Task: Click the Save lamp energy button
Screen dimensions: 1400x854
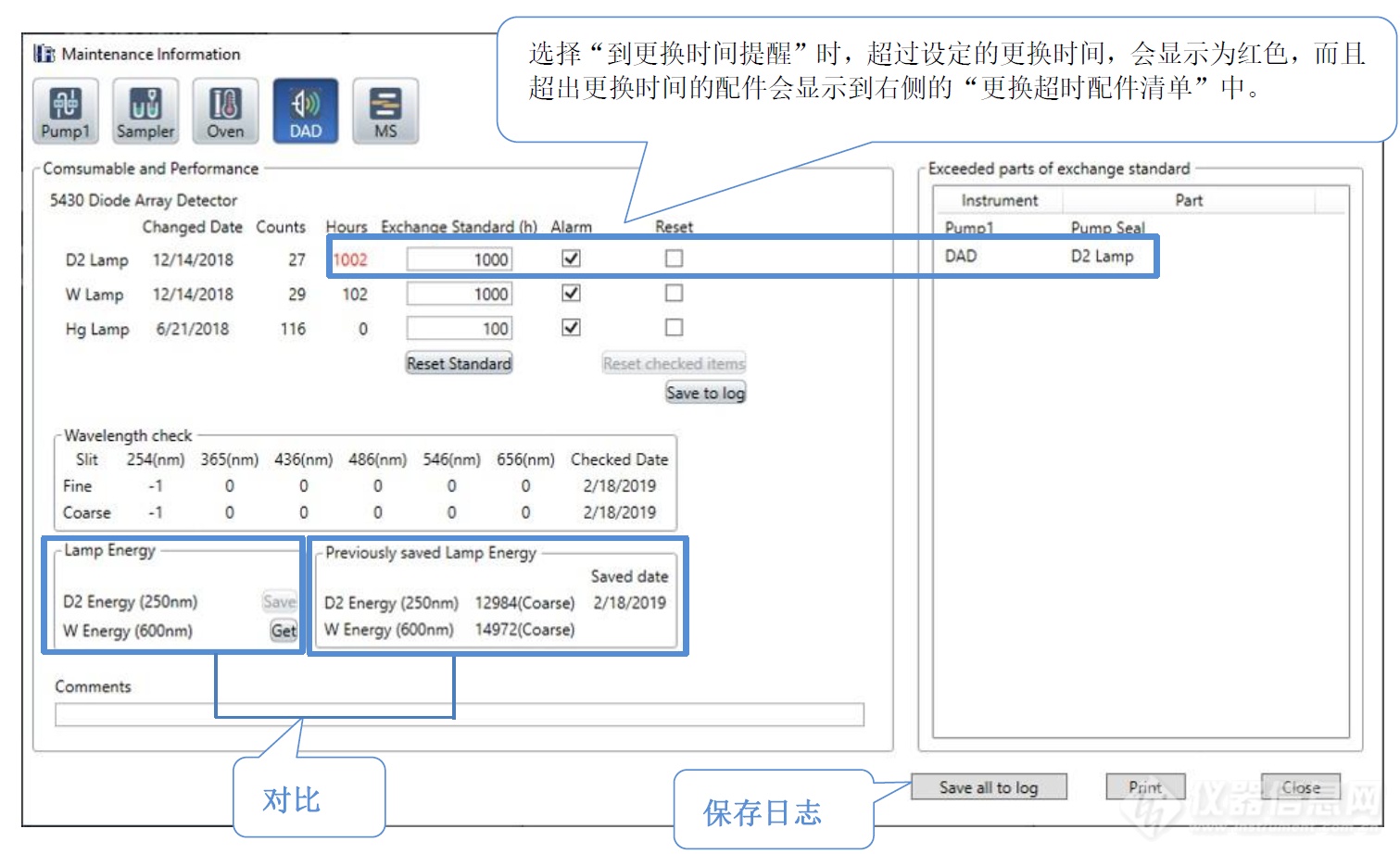Action: click(280, 601)
